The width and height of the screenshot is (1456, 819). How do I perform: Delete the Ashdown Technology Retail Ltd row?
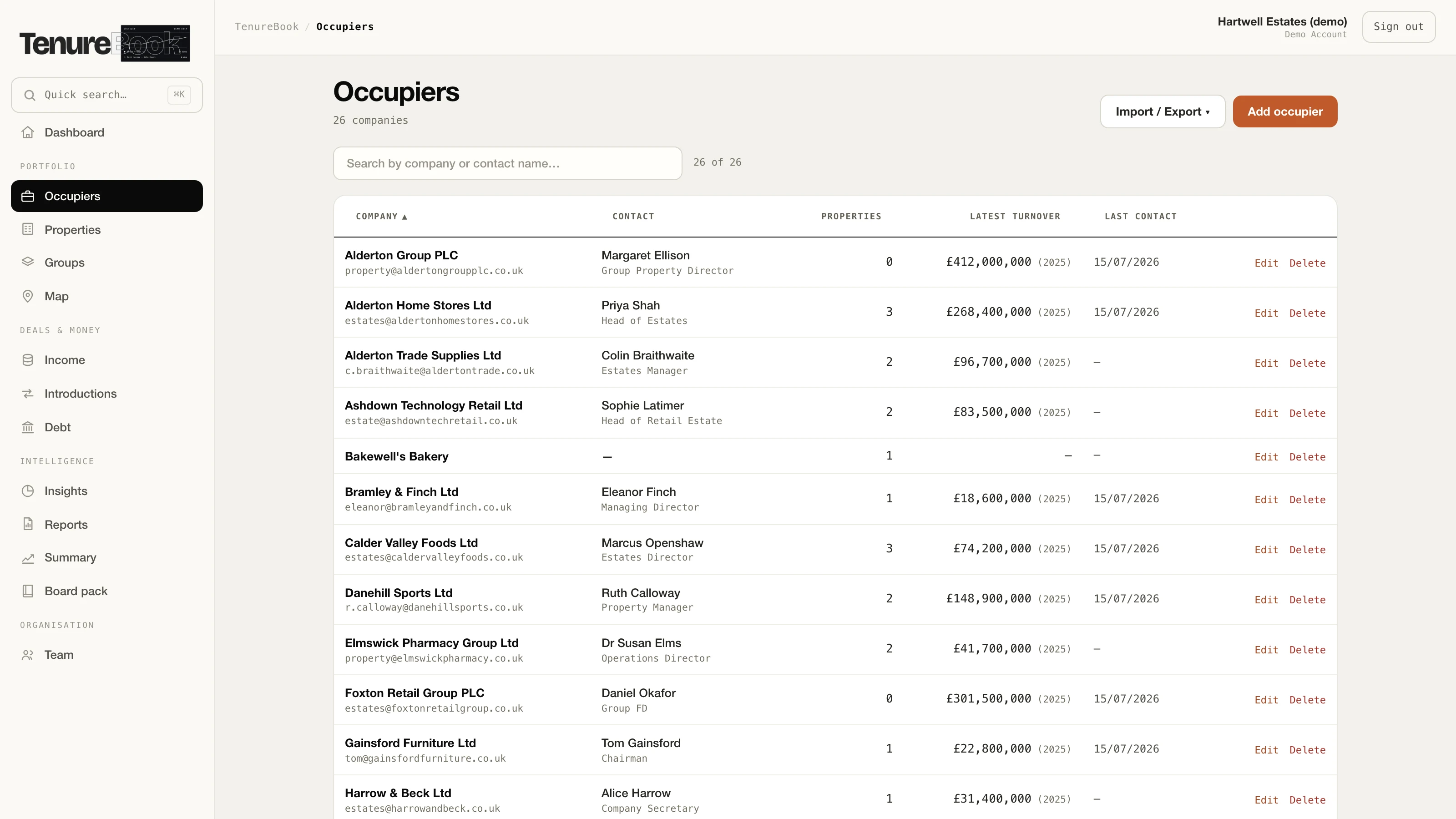click(x=1307, y=413)
